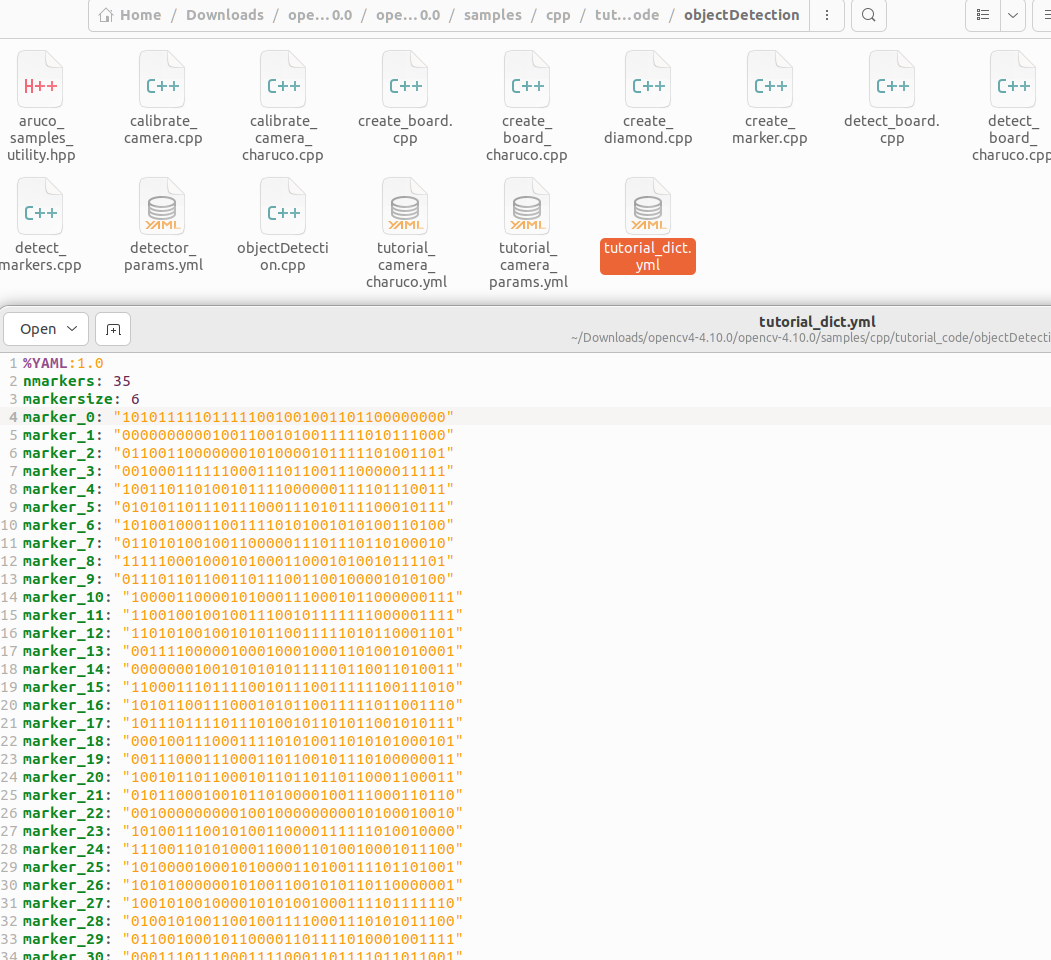Open the aruco_samples_utility.hpp file icon
Screen dimensions: 1051x960
[40, 79]
